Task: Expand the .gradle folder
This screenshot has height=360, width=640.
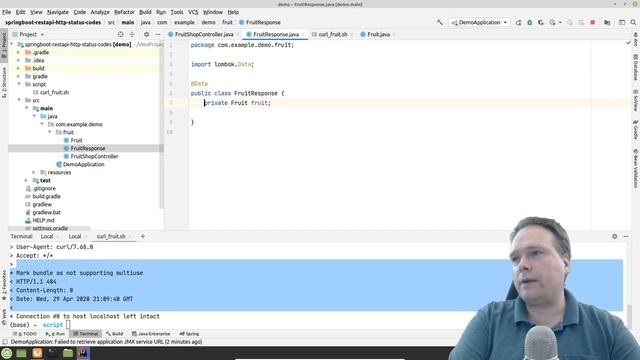Action: pos(19,52)
